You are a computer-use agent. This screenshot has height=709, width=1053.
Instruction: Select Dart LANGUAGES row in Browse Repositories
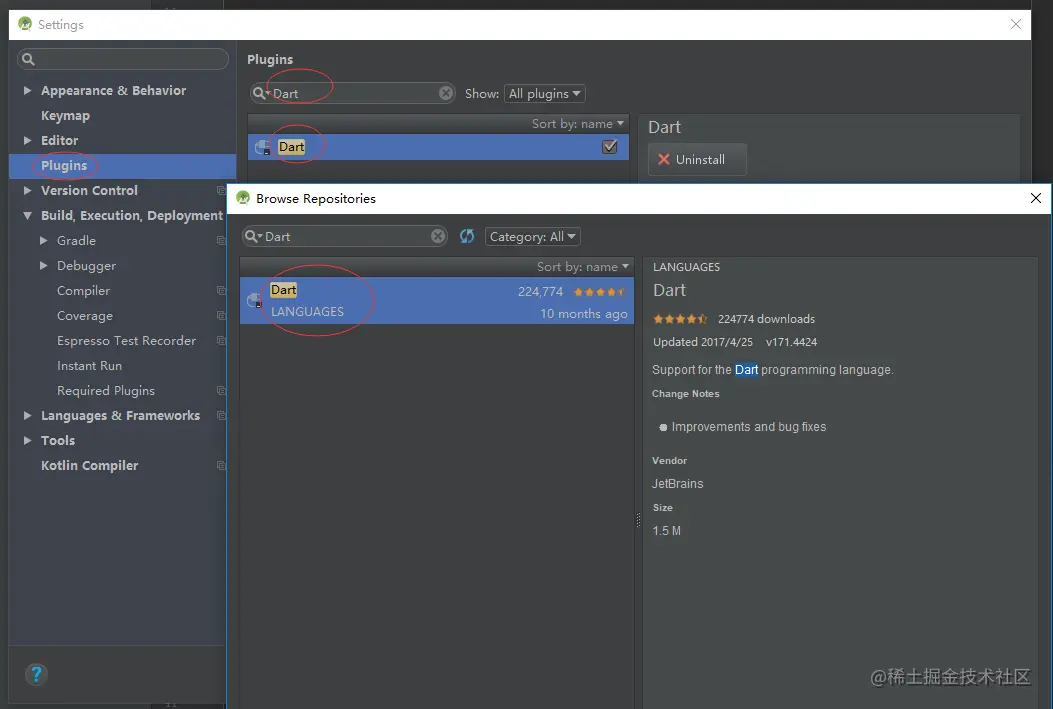(437, 301)
